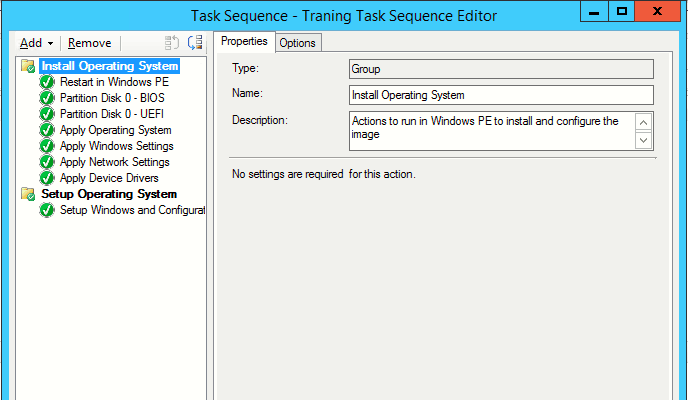Click the collapse all groups toolbar icon
The height and width of the screenshot is (400, 688).
click(195, 43)
